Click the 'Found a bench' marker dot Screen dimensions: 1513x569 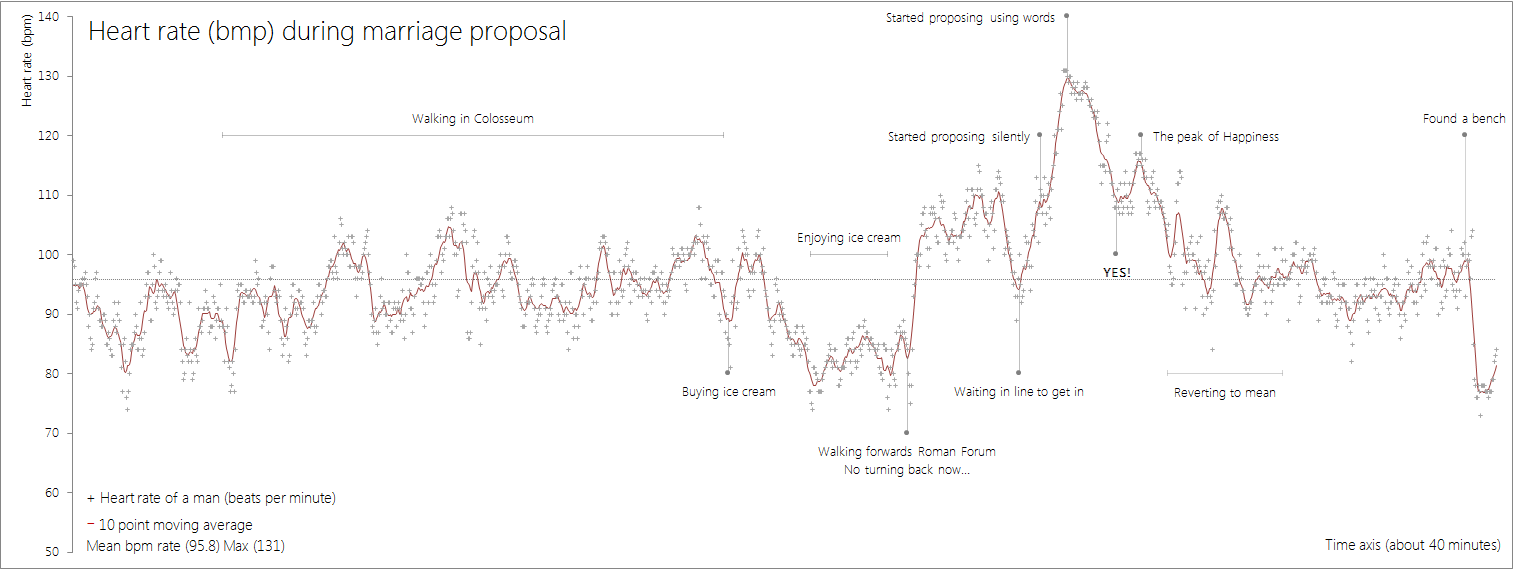(x=1465, y=135)
